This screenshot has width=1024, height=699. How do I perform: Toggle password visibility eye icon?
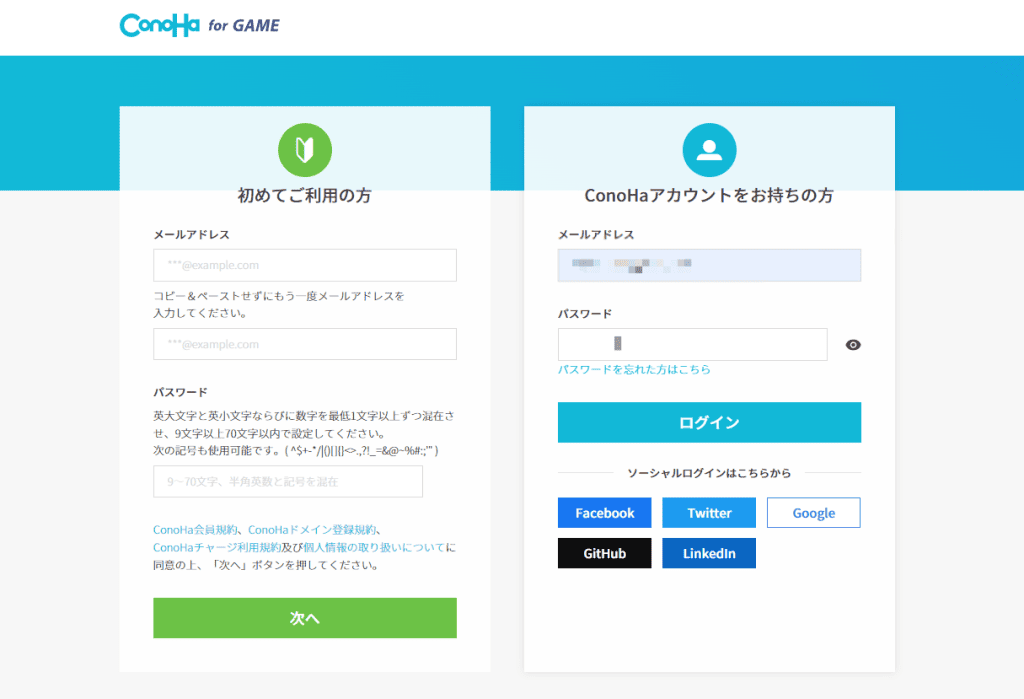click(853, 345)
